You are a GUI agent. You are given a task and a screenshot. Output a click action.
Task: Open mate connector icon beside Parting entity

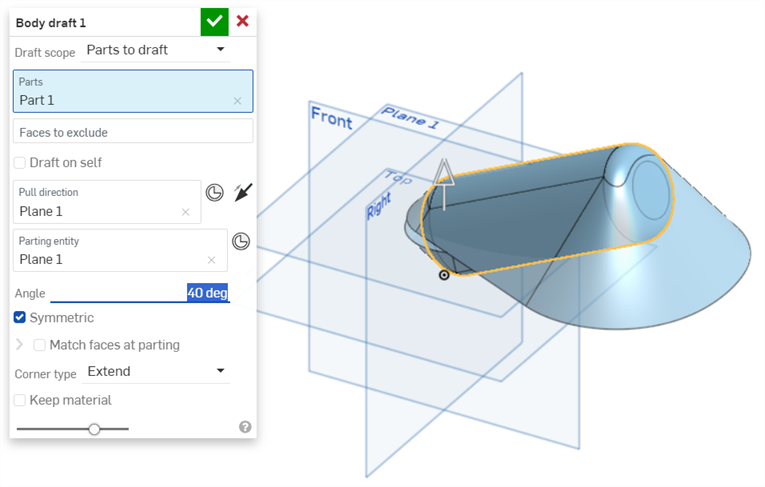click(x=241, y=242)
